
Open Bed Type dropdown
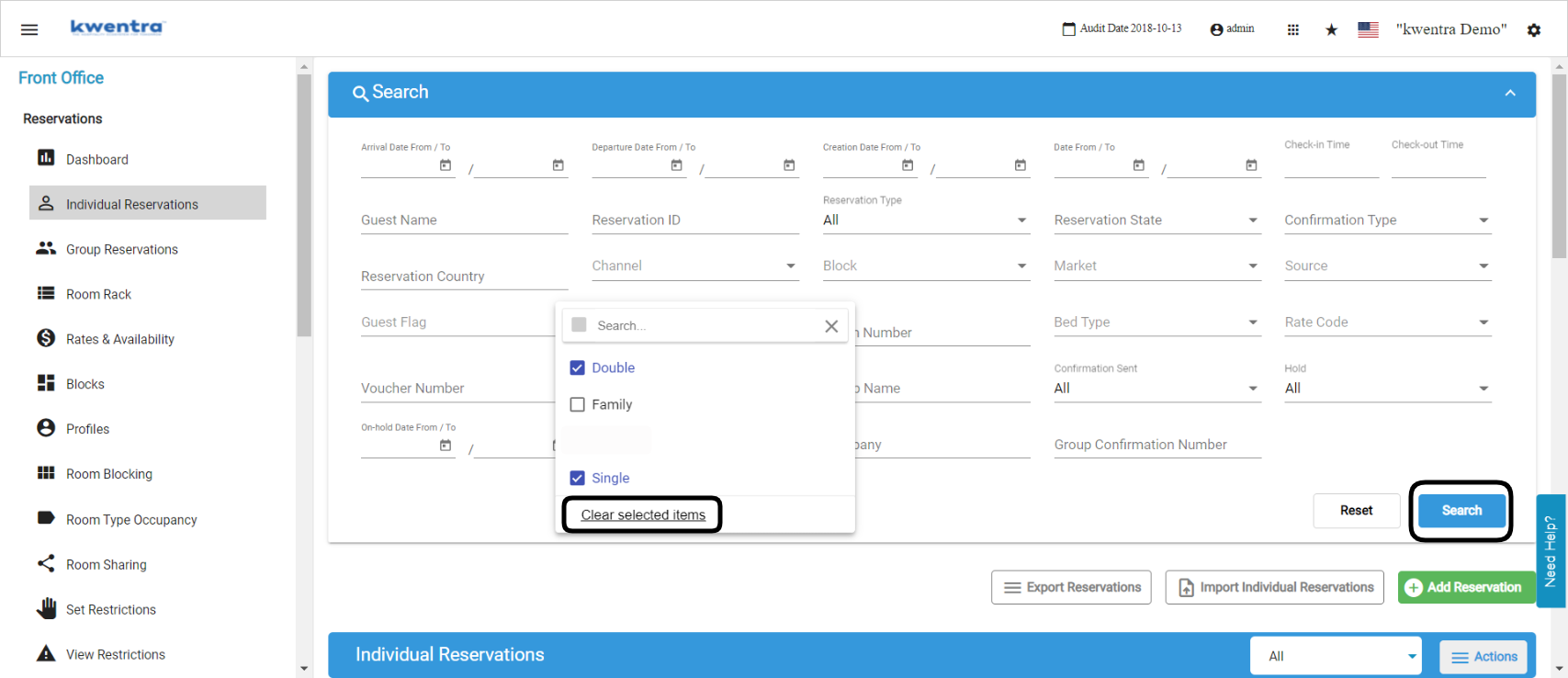pos(1157,322)
